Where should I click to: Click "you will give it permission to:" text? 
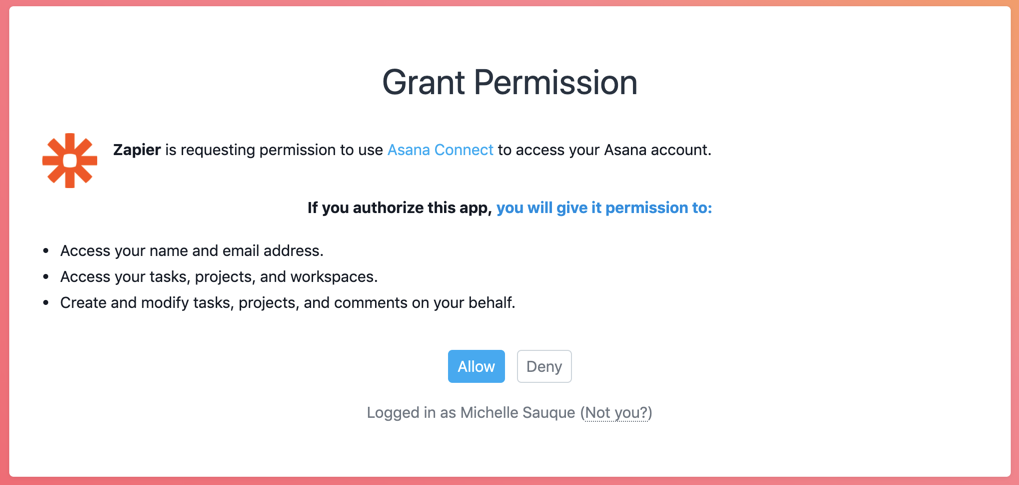coord(604,209)
